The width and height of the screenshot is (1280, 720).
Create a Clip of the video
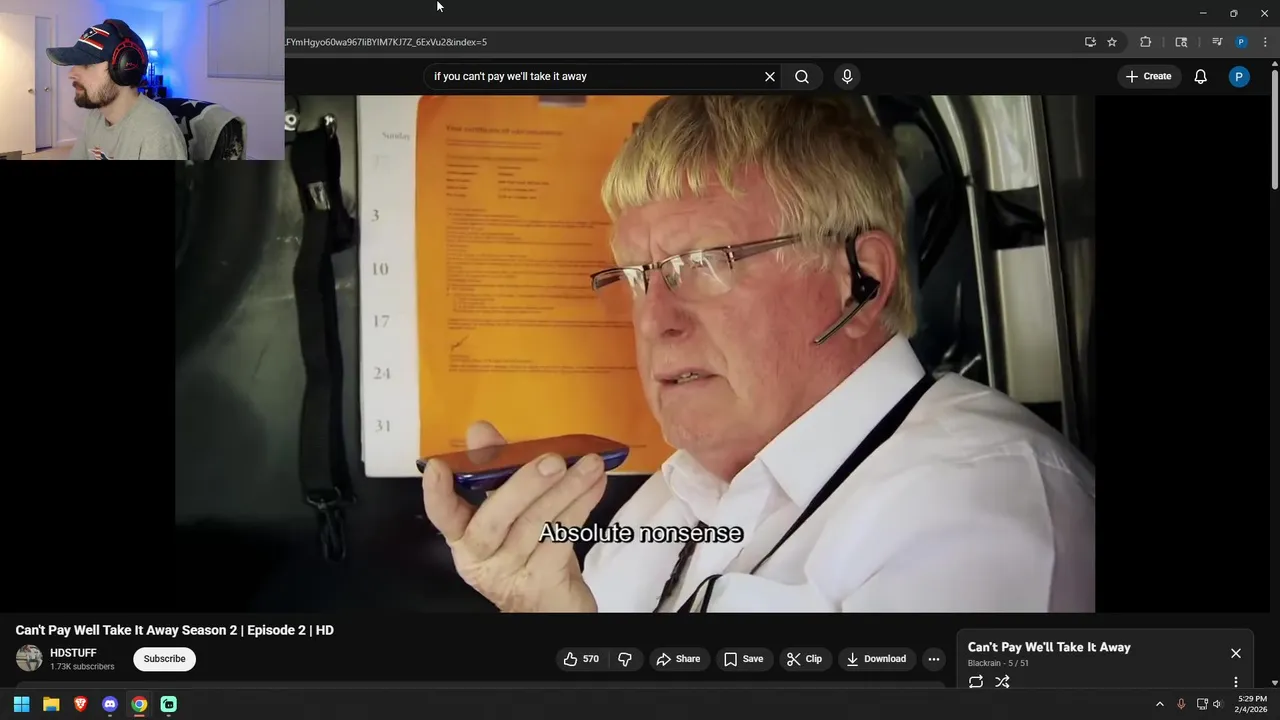point(804,659)
